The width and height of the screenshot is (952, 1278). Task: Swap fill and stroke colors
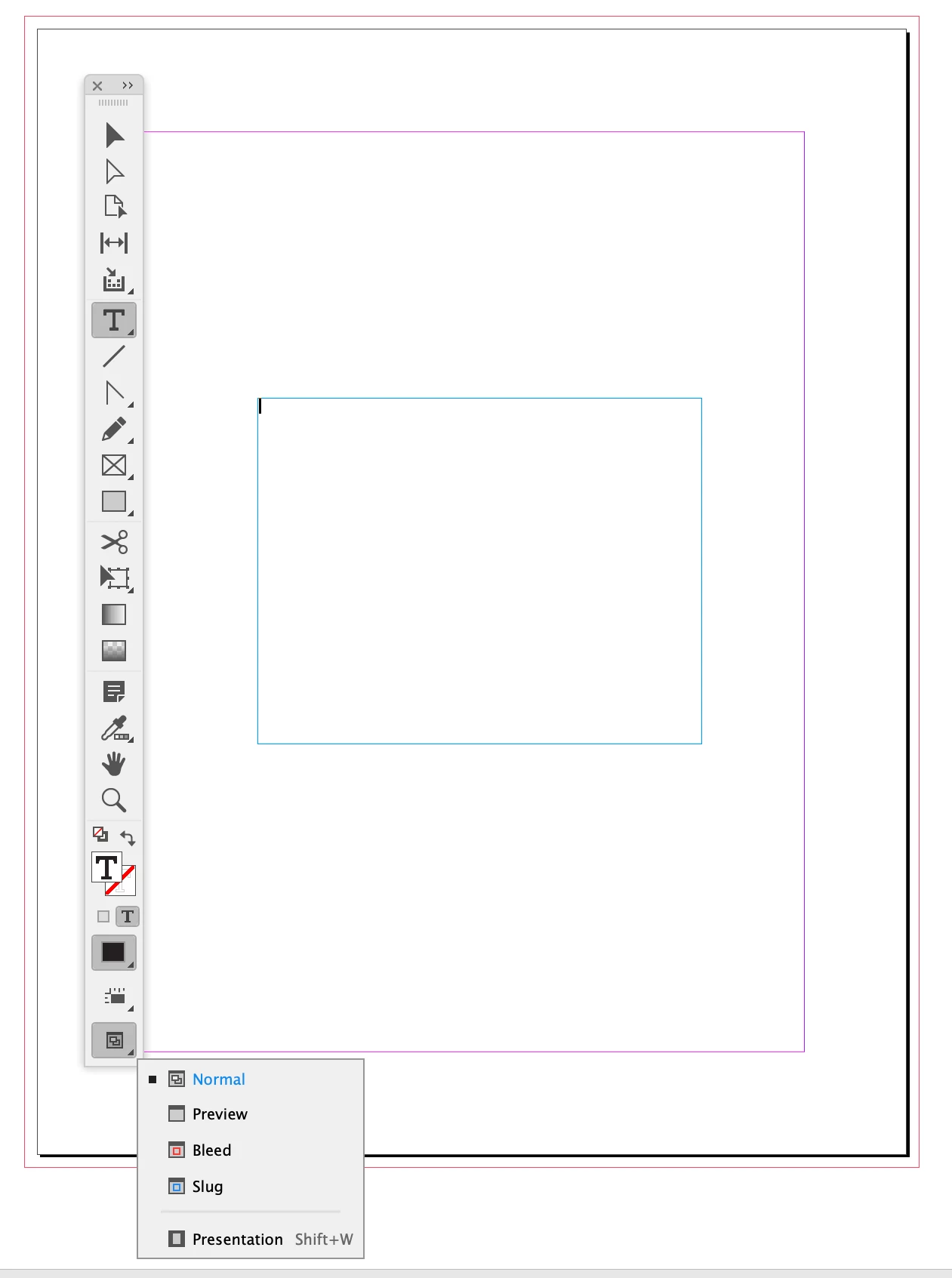[x=128, y=838]
